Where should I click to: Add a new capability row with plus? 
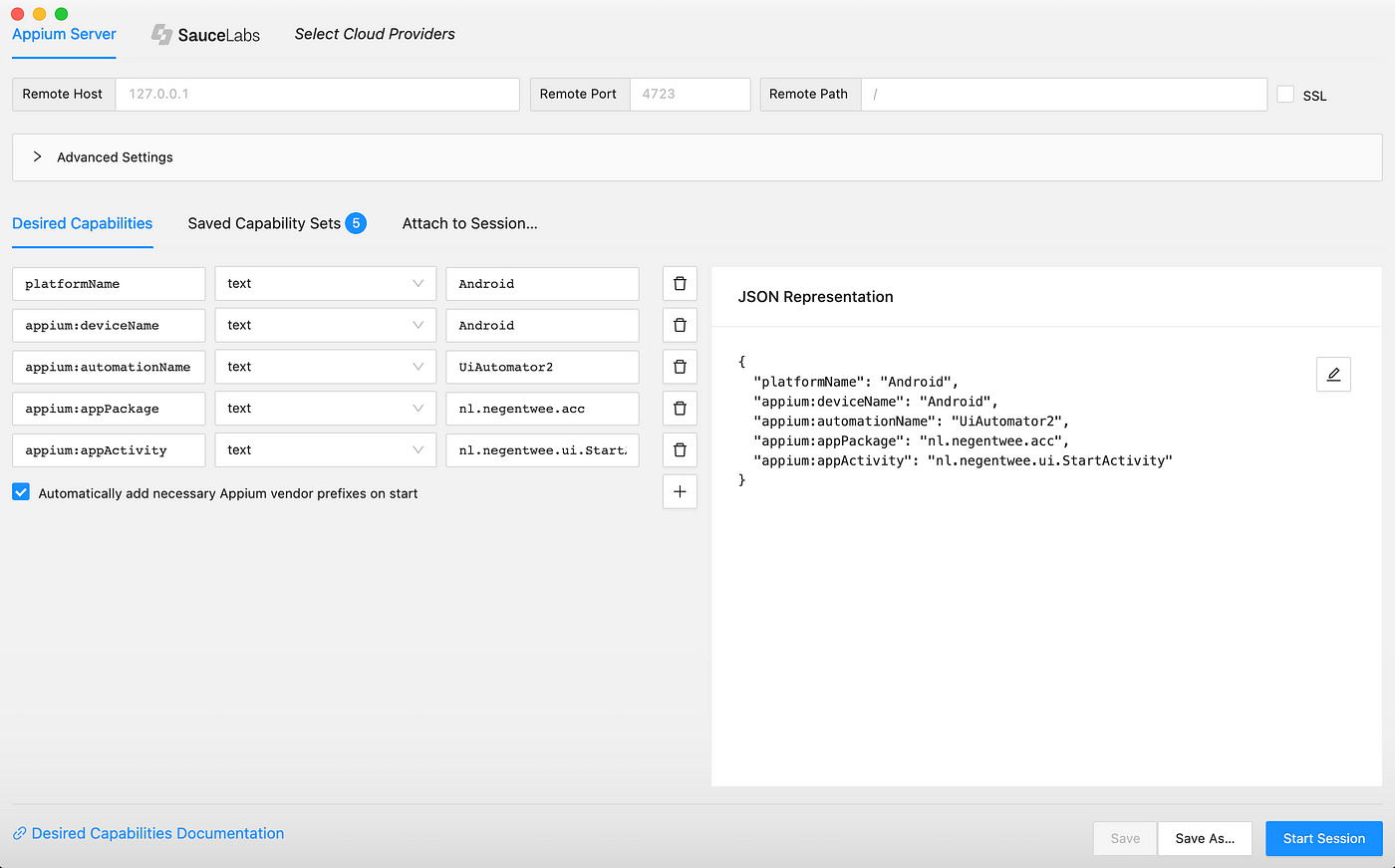click(x=680, y=491)
